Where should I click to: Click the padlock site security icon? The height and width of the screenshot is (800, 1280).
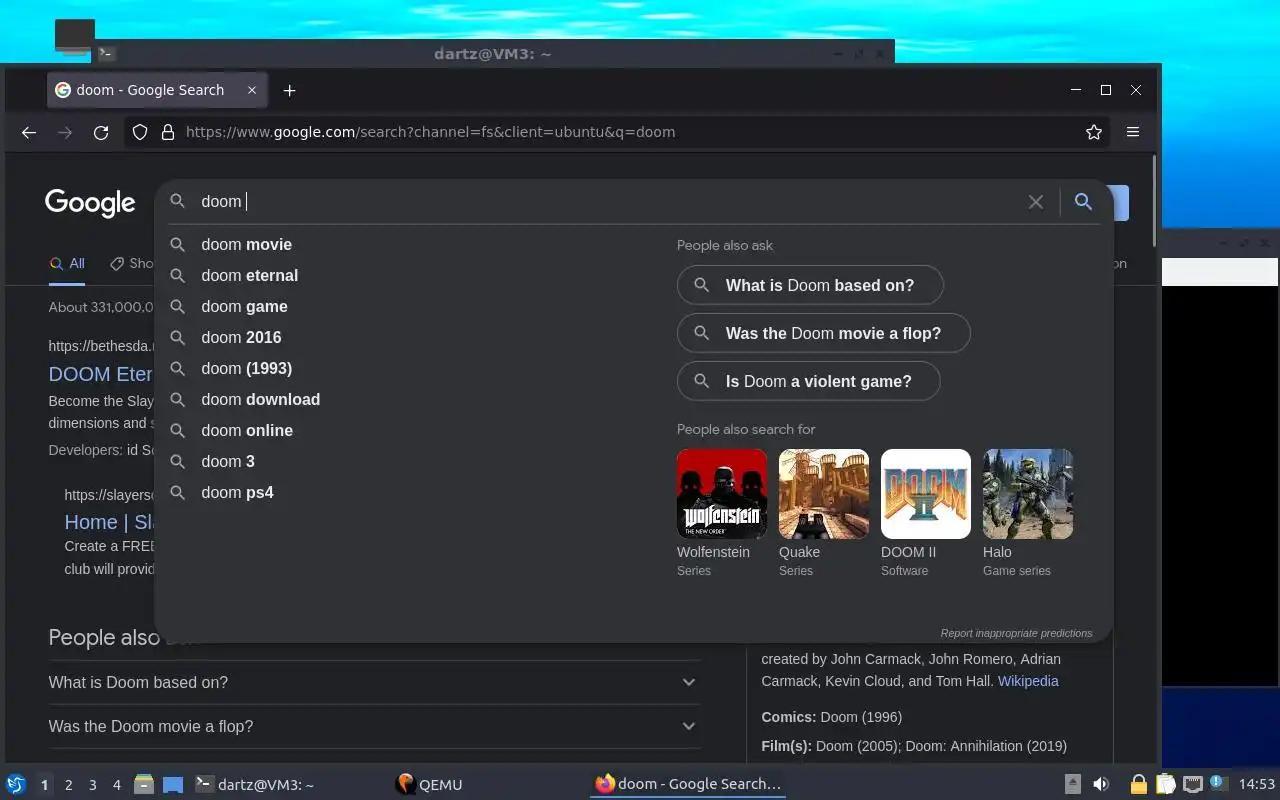click(x=168, y=132)
